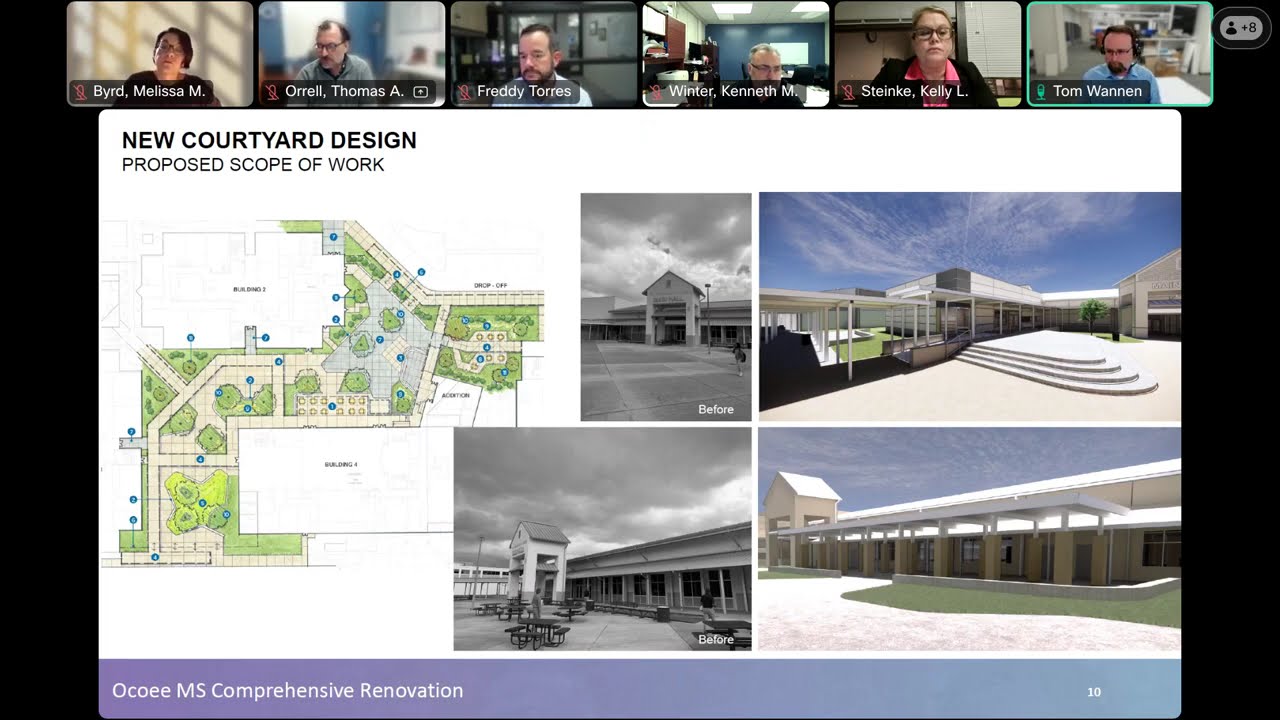The height and width of the screenshot is (720, 1280).
Task: Click the 'Freddy Torres' name label
Action: pyautogui.click(x=524, y=91)
